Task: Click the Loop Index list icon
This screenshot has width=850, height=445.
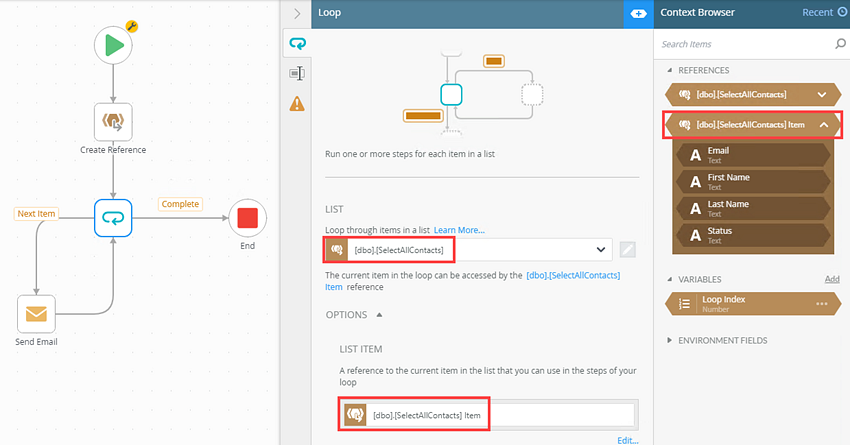Action: [x=685, y=304]
